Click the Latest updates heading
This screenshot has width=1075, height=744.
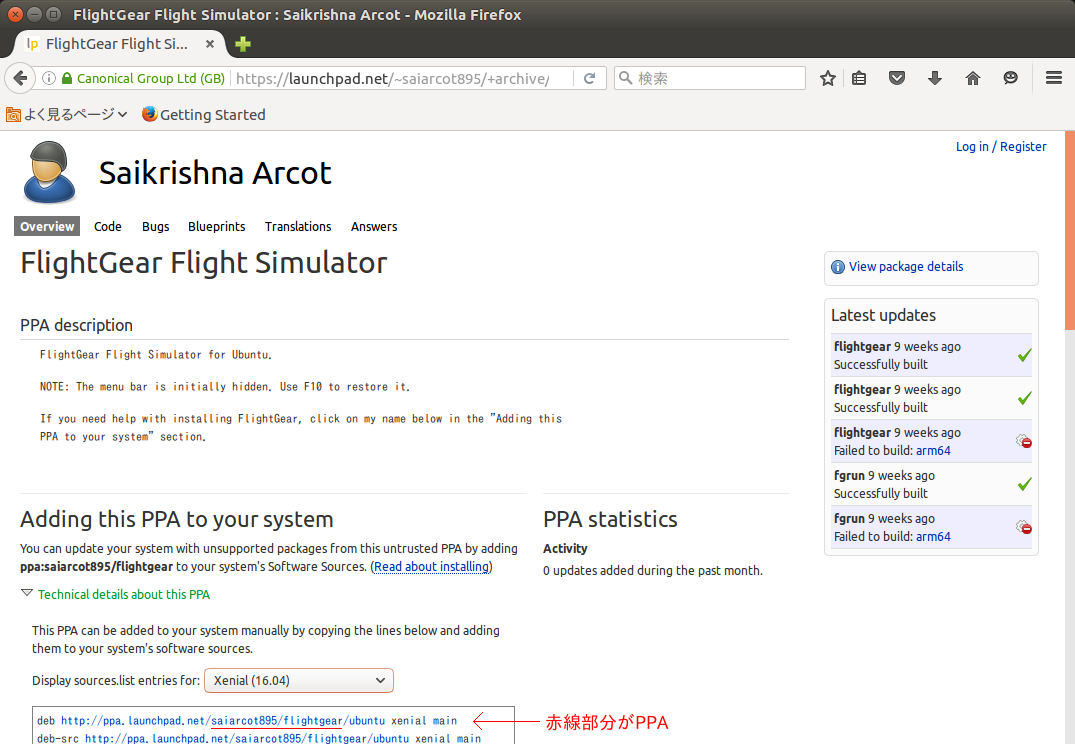click(883, 315)
